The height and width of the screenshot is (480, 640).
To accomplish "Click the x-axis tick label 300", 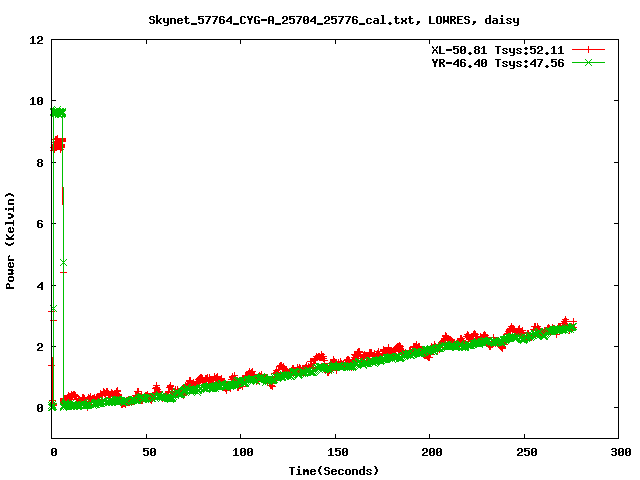I will pyautogui.click(x=621, y=452).
